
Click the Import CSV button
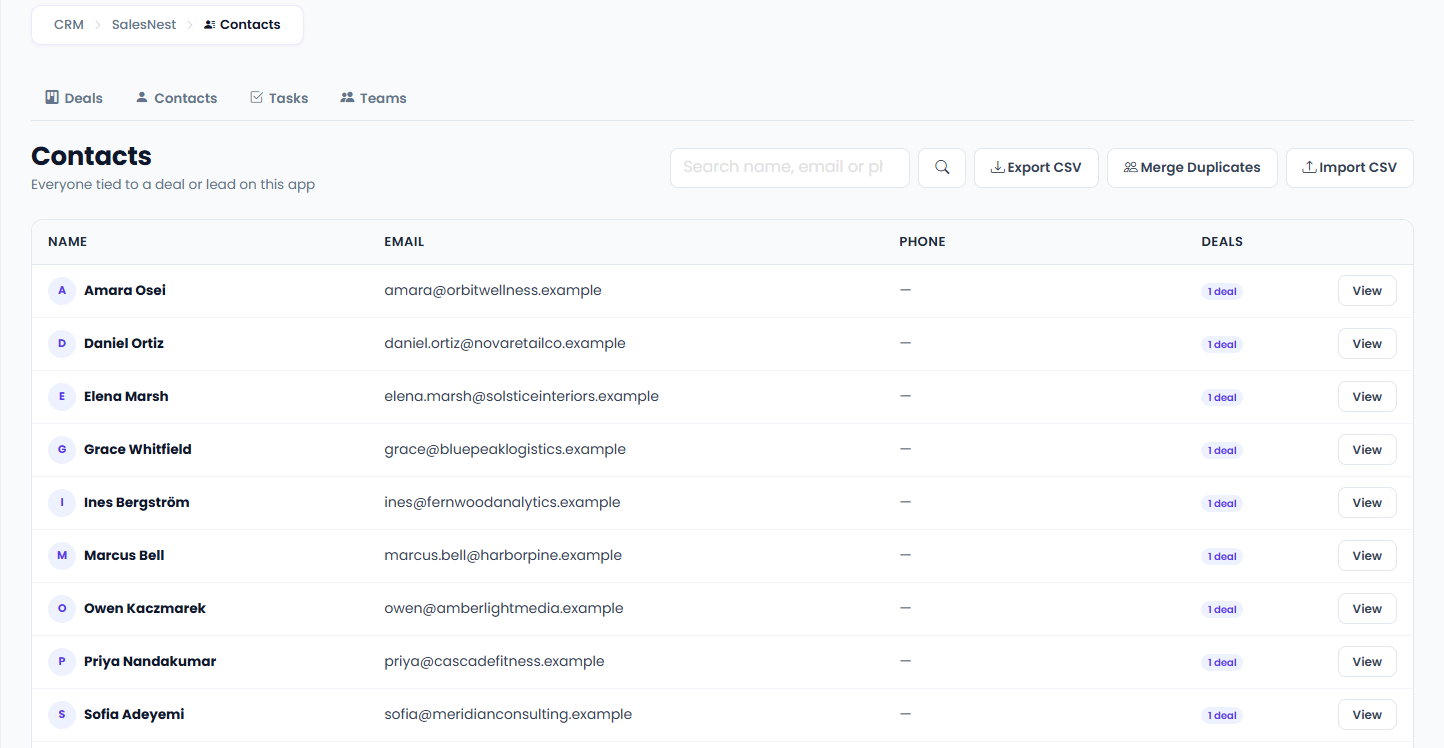1349,168
